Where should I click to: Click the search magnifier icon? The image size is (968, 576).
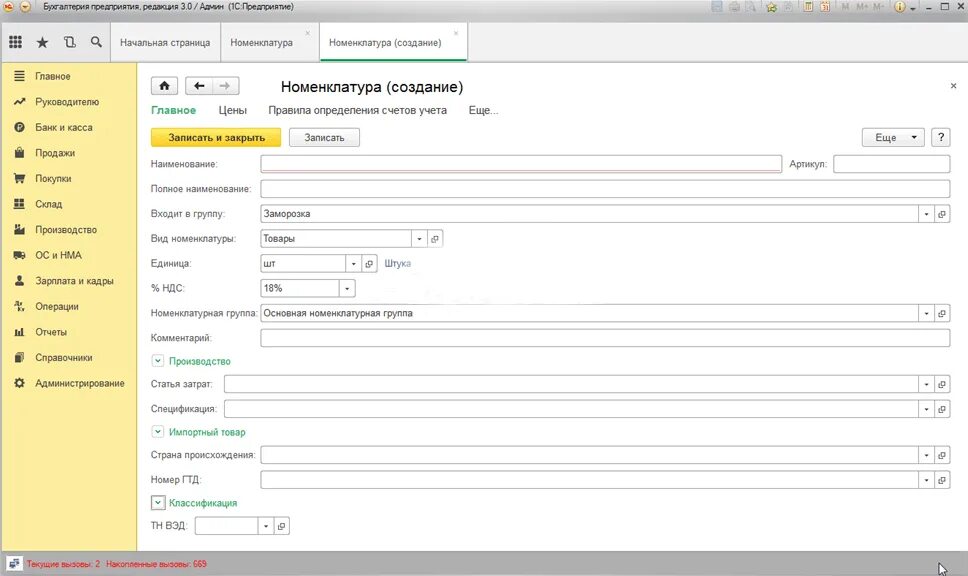[96, 42]
